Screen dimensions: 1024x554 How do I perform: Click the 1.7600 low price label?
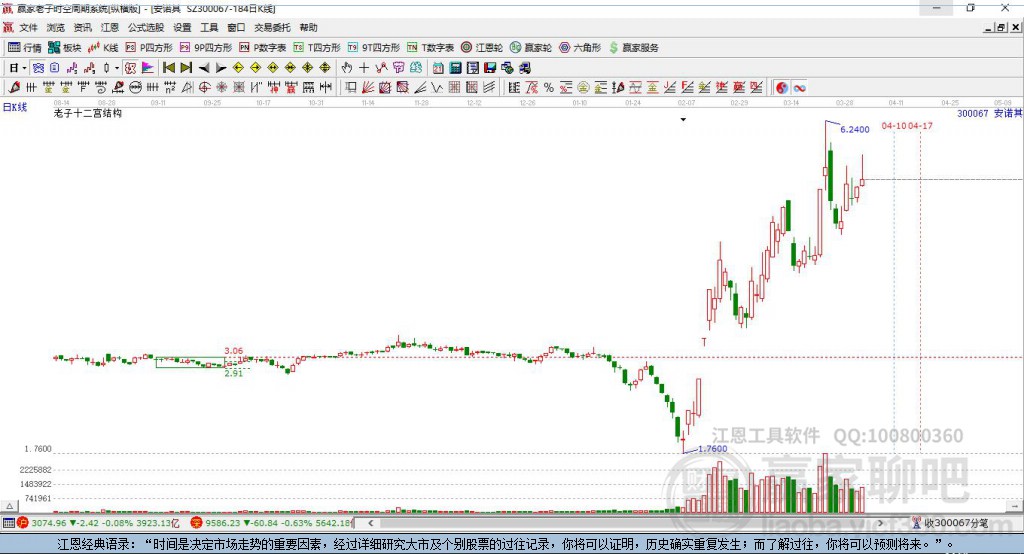pos(712,449)
